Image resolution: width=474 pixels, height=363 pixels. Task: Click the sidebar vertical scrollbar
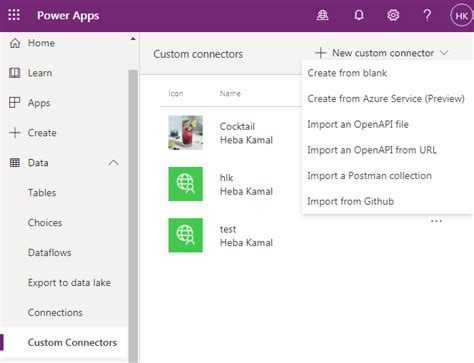pos(133,216)
